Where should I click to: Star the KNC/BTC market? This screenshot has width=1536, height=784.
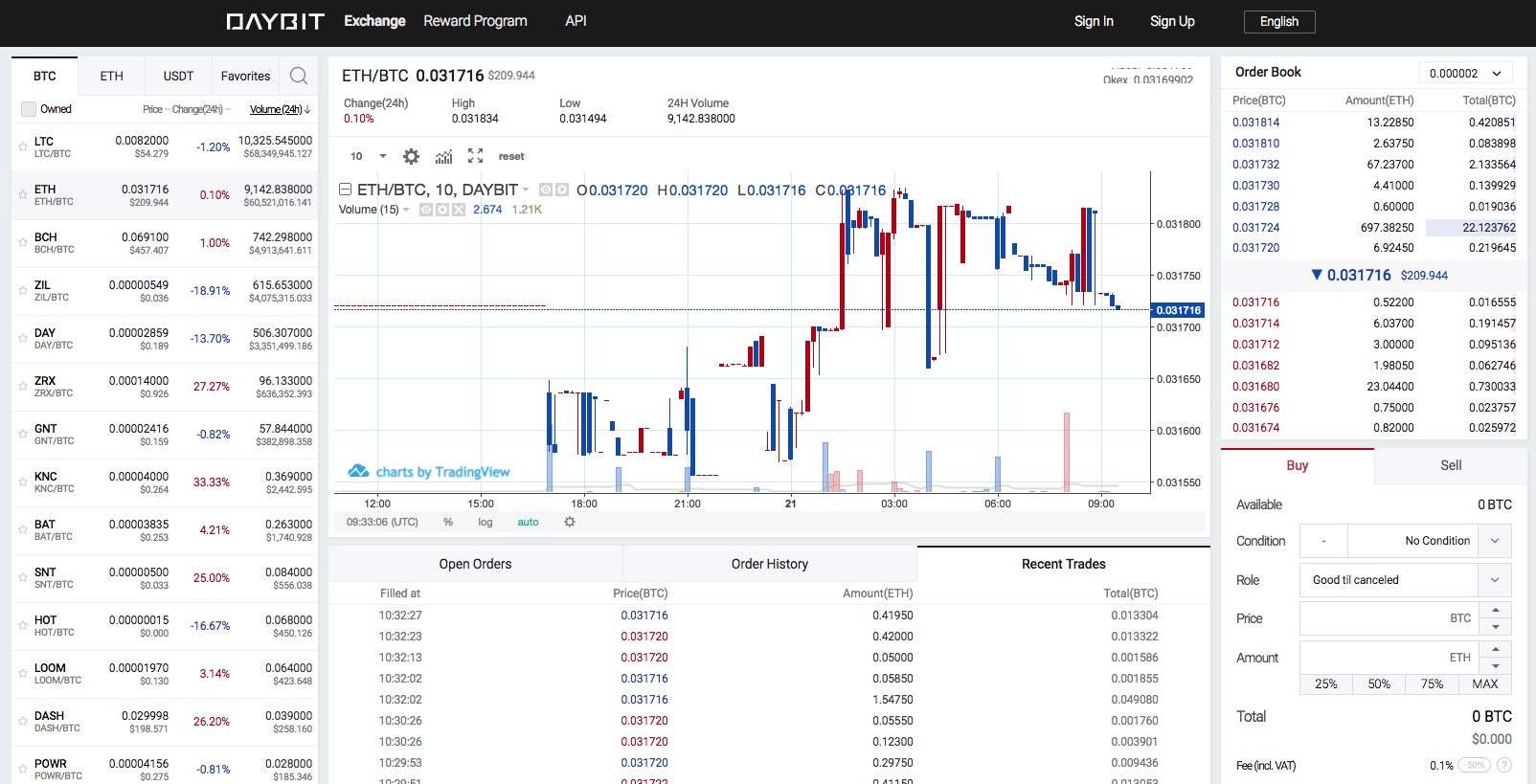point(23,482)
